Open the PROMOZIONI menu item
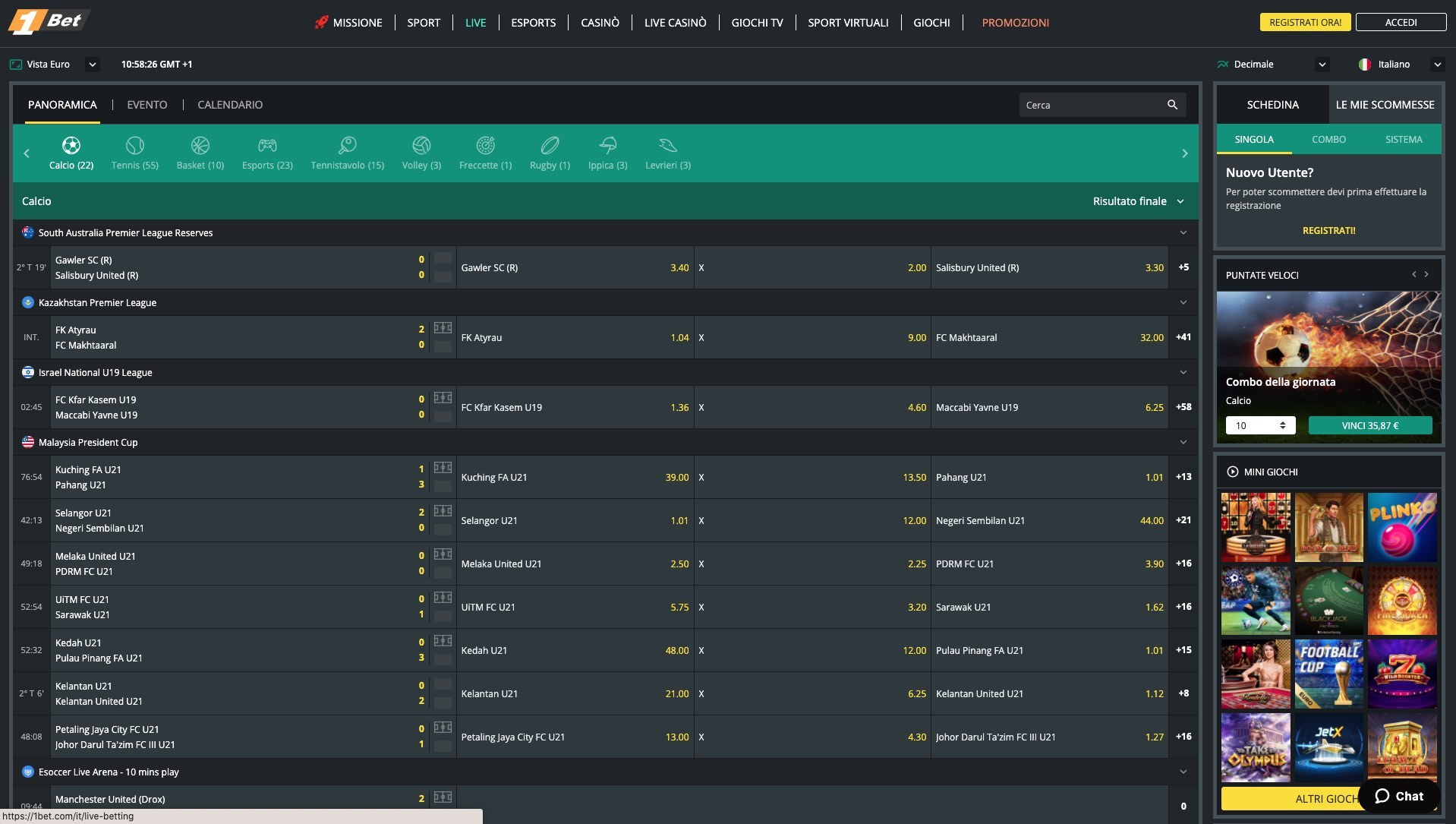 (x=1015, y=22)
